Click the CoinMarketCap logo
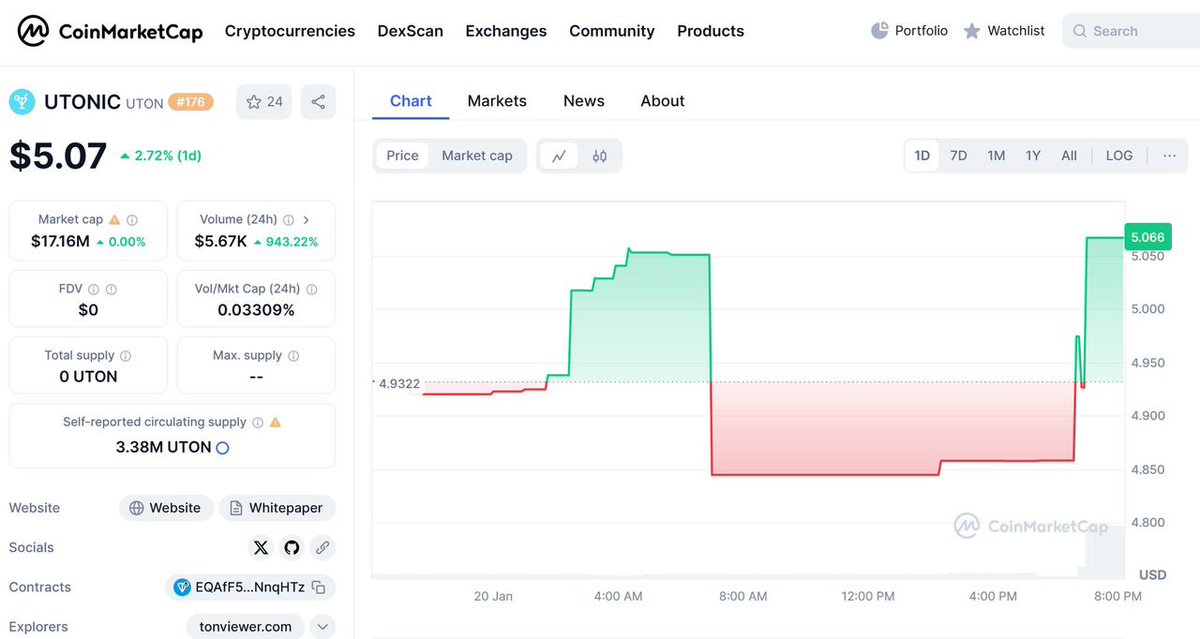 click(110, 32)
